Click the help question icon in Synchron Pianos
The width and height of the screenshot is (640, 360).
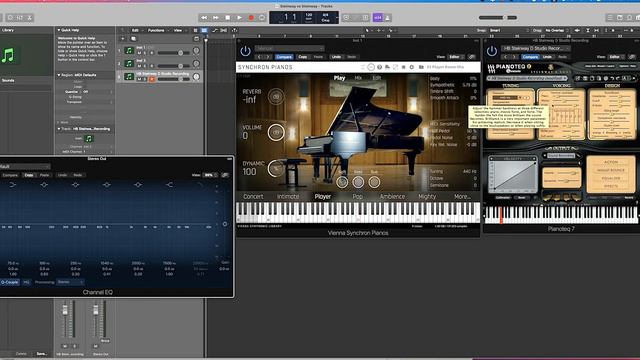click(x=379, y=67)
